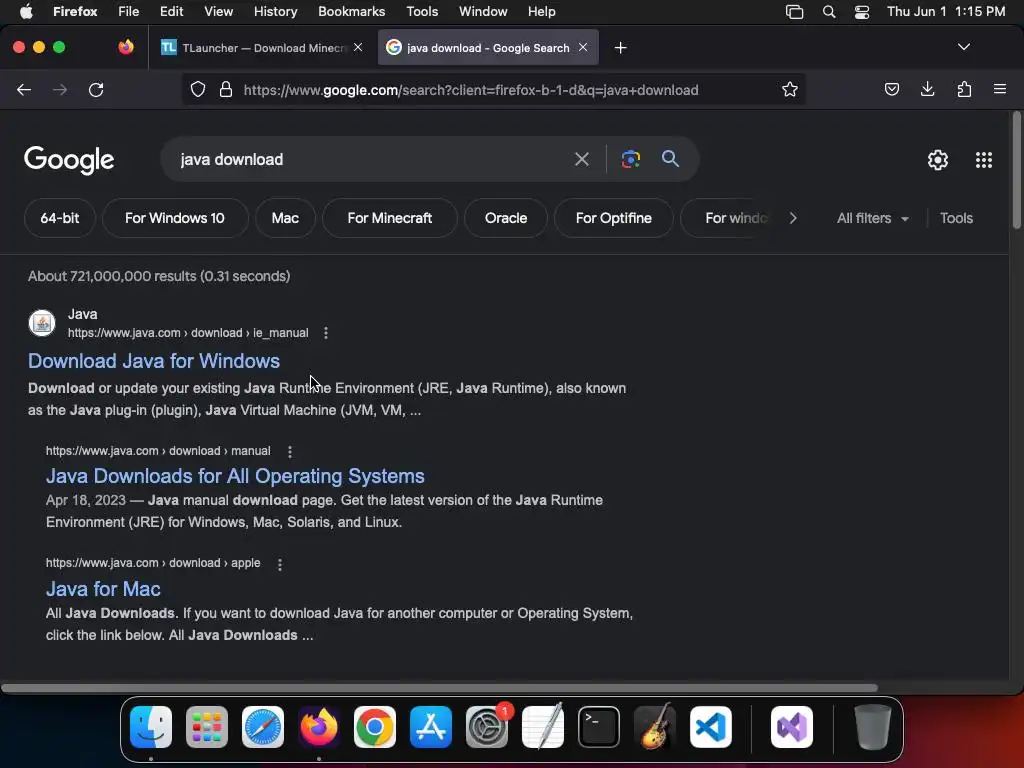Focus the Firefox address bar URL
Image resolution: width=1024 pixels, height=768 pixels.
click(471, 90)
